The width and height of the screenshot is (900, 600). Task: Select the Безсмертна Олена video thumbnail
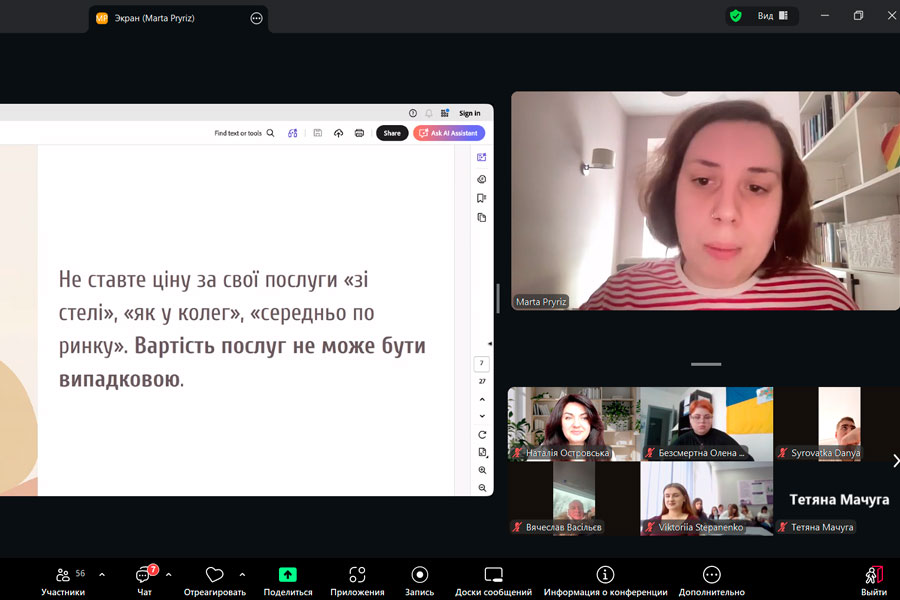tap(707, 424)
